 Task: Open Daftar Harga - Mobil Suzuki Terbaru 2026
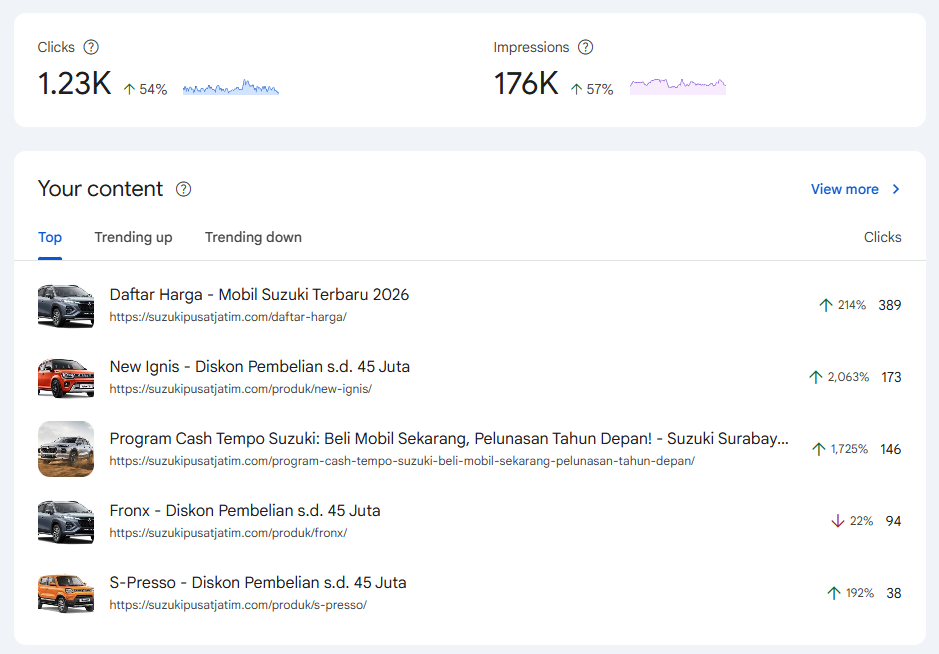pyautogui.click(x=259, y=295)
